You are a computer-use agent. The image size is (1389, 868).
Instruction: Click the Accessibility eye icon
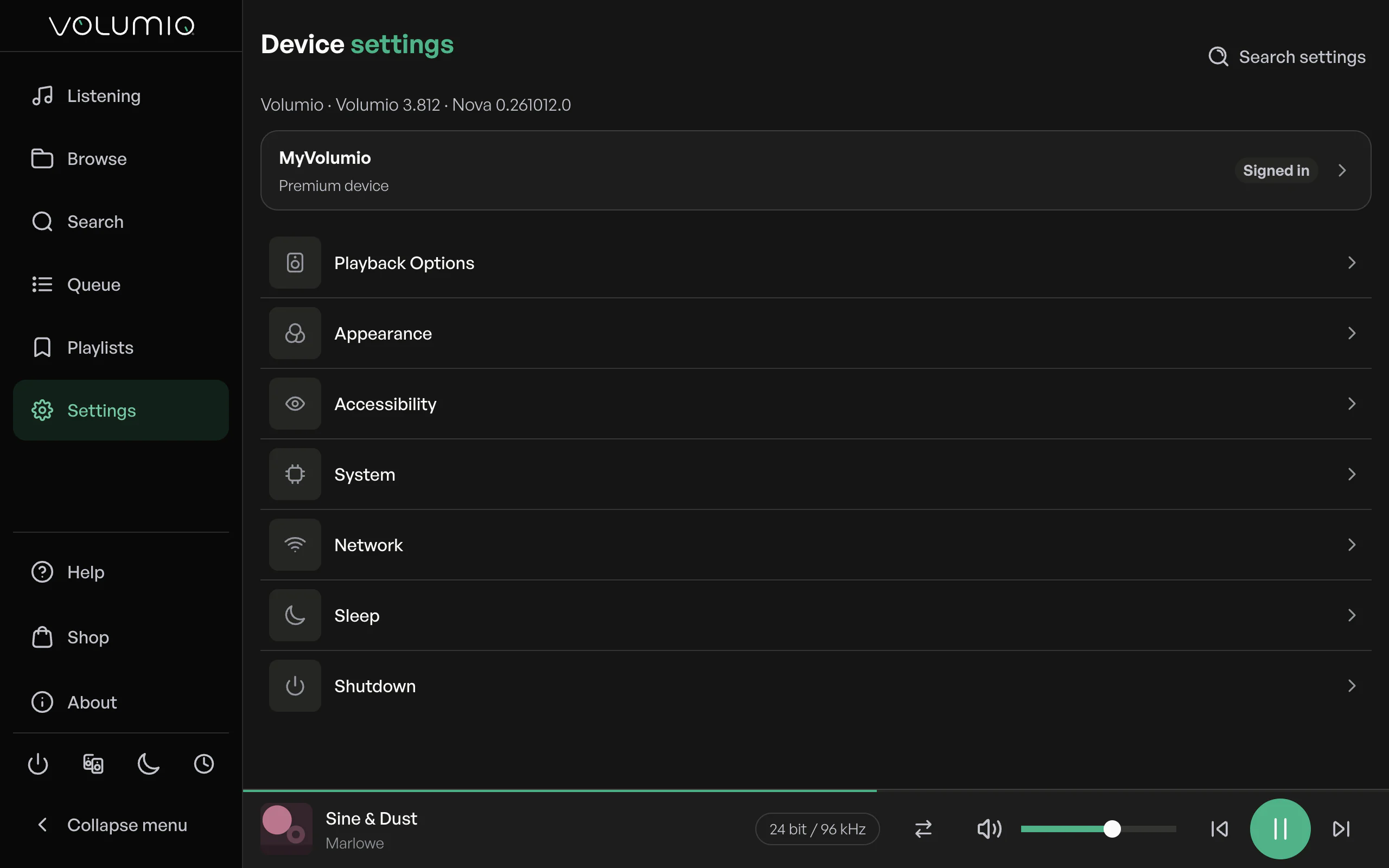[295, 404]
